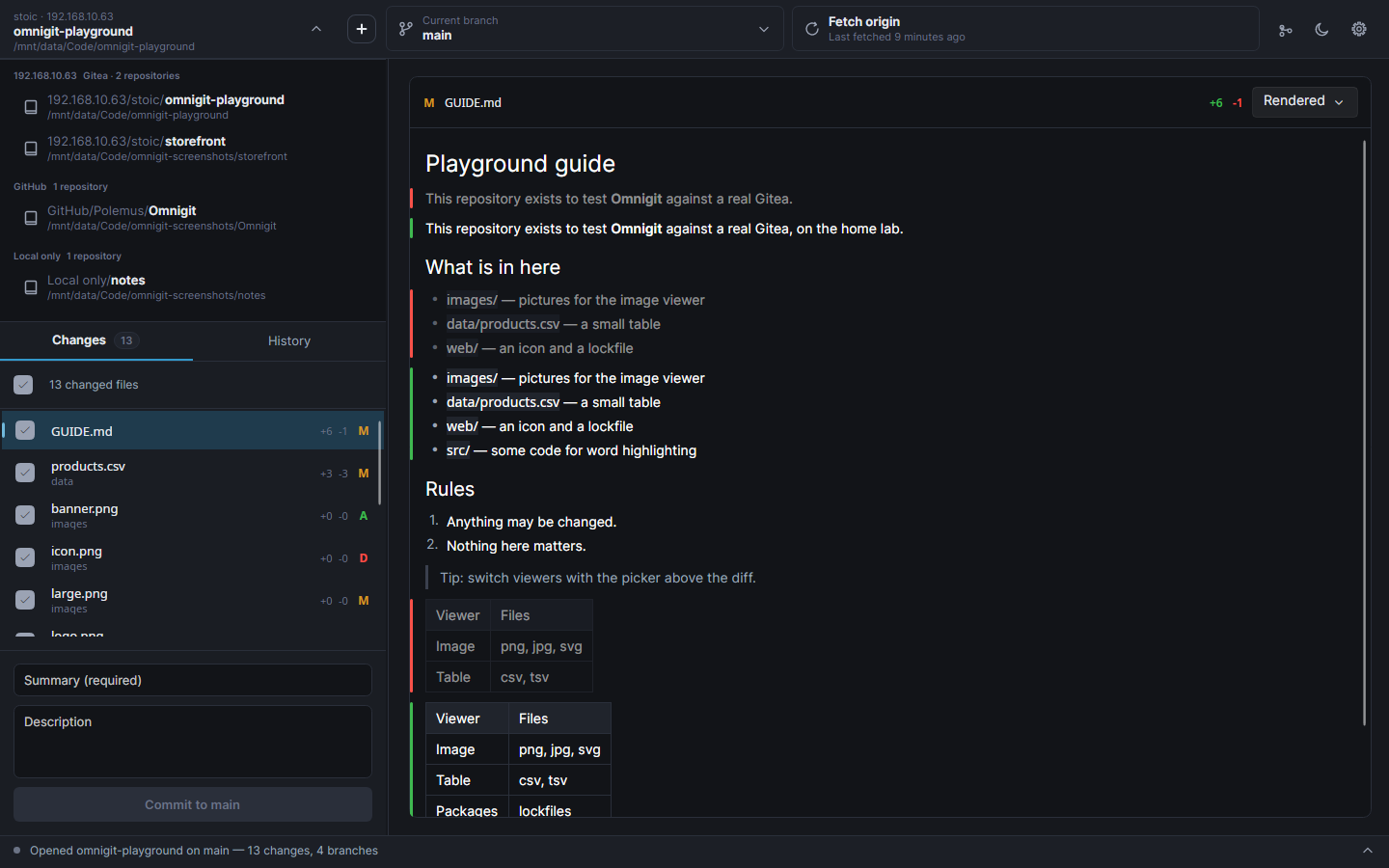Click the Current branch icon

(406, 29)
